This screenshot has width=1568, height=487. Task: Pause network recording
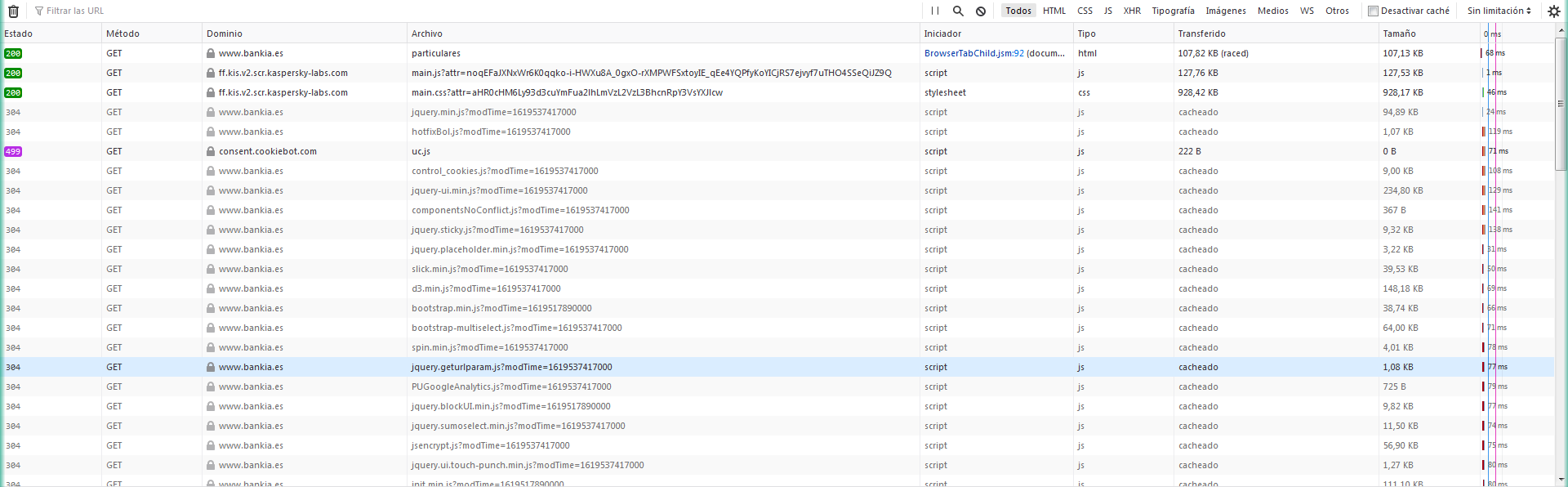(935, 11)
